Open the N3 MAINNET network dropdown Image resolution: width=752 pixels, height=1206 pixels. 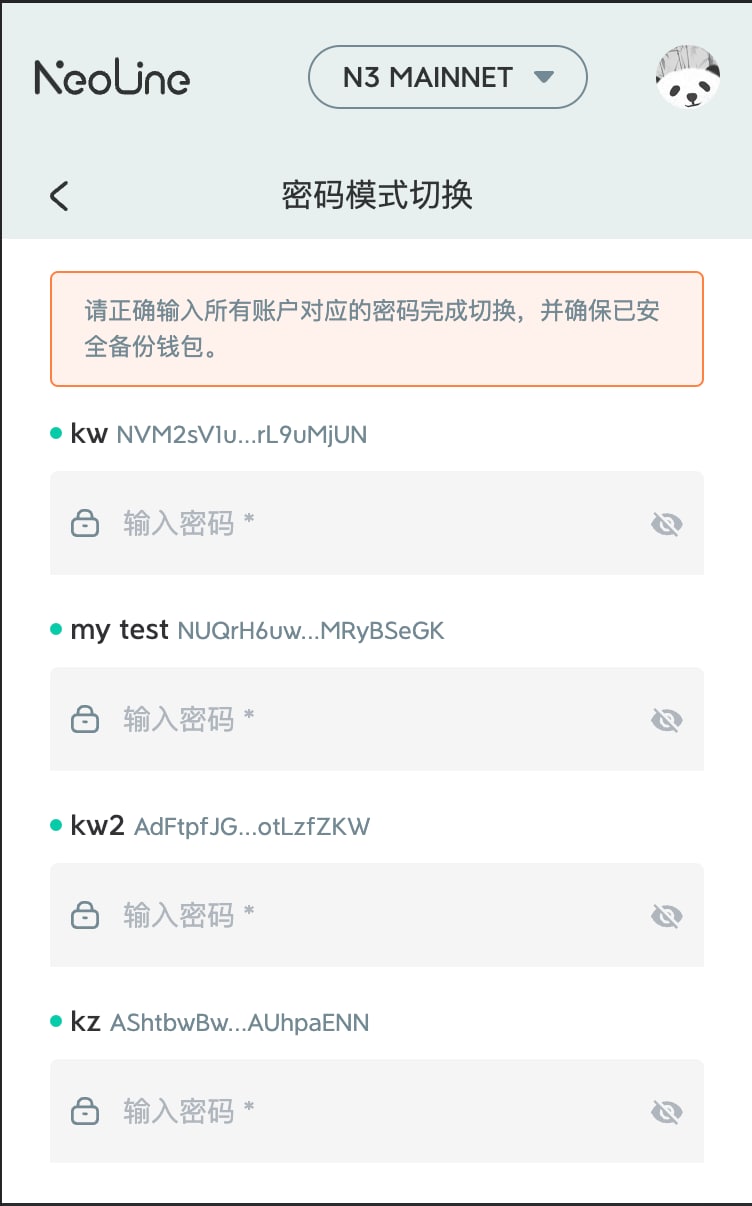click(x=447, y=77)
